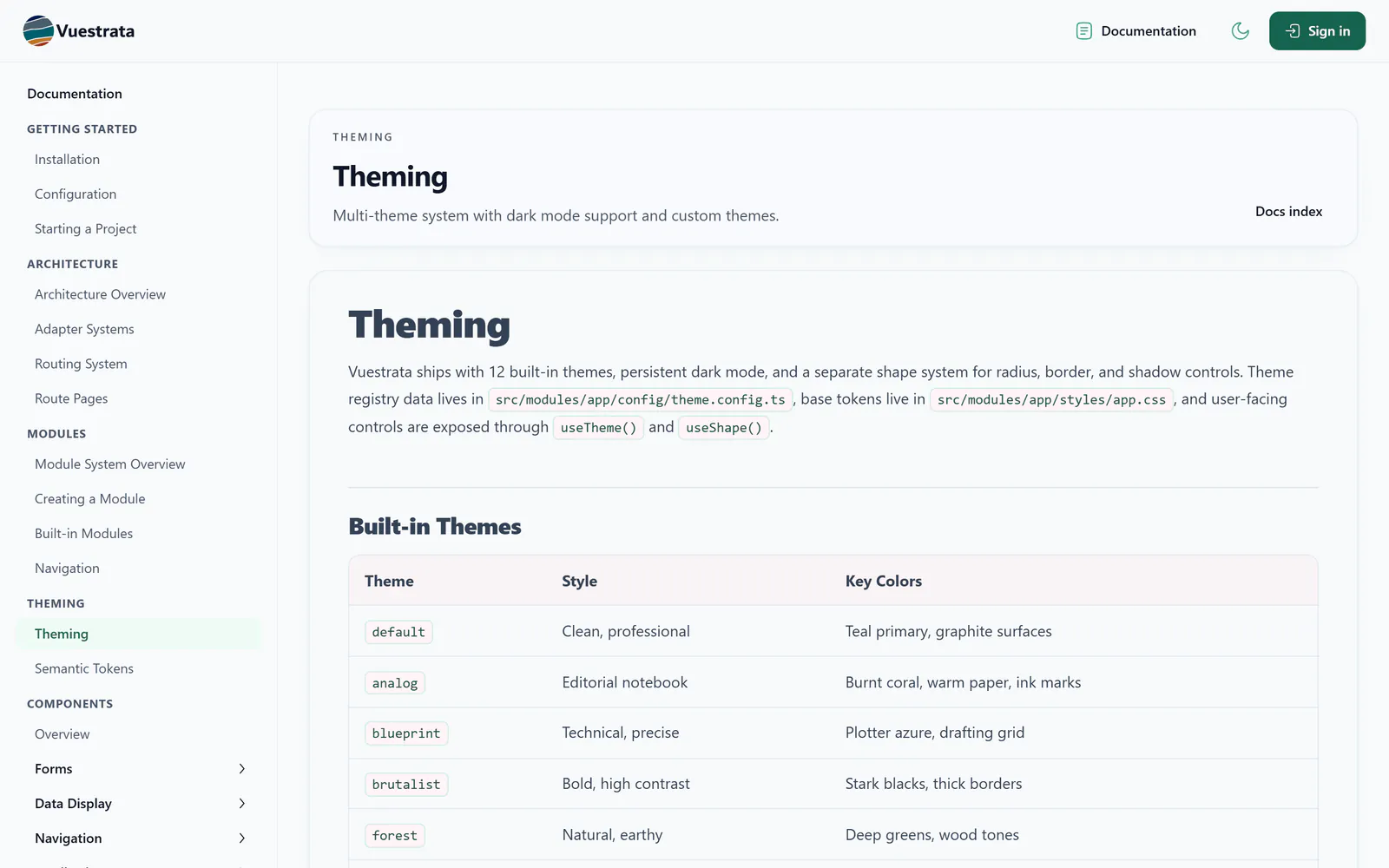Click 'Stark blacks, thick borders' cell
1389x868 pixels.
pyautogui.click(x=934, y=785)
